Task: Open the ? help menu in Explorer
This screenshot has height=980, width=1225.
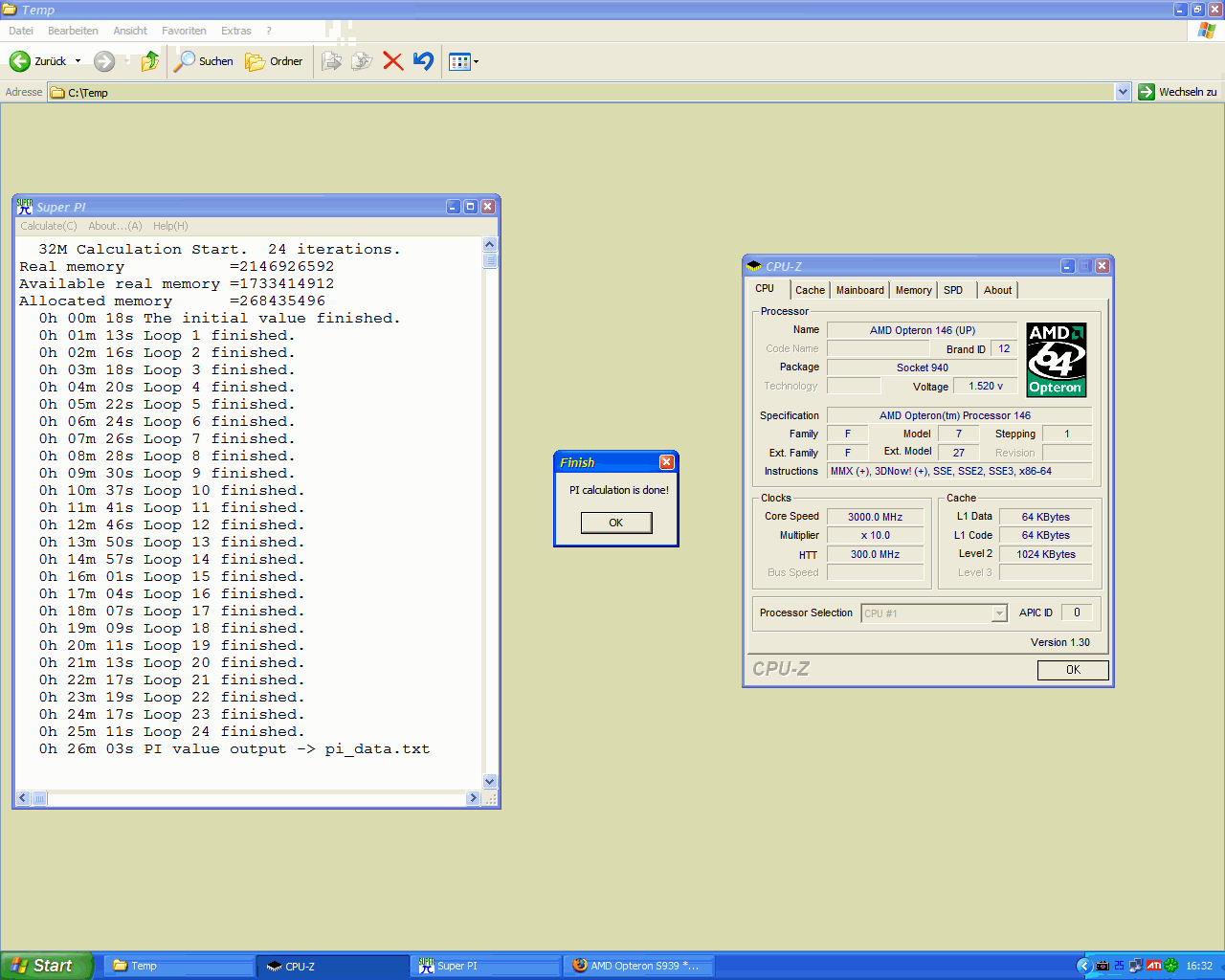Action: tap(269, 31)
